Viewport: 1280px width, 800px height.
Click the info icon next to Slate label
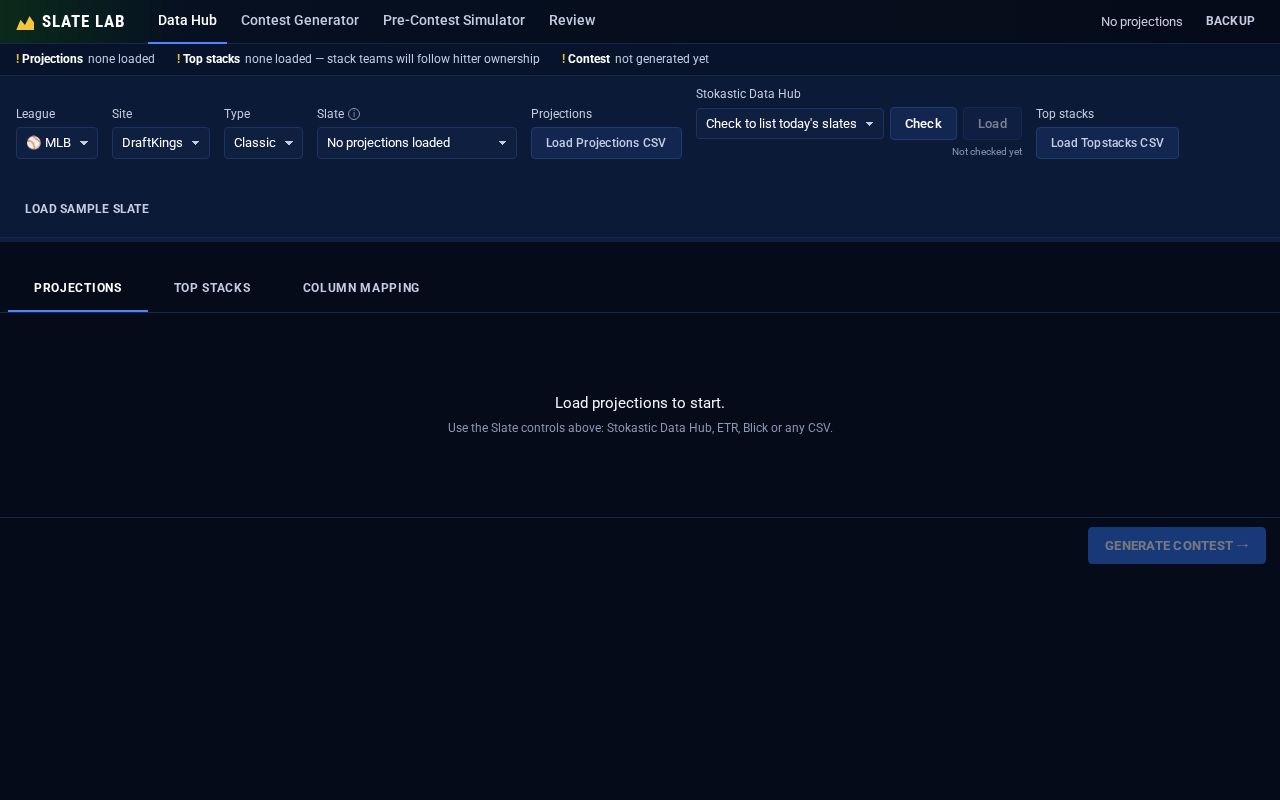click(354, 114)
